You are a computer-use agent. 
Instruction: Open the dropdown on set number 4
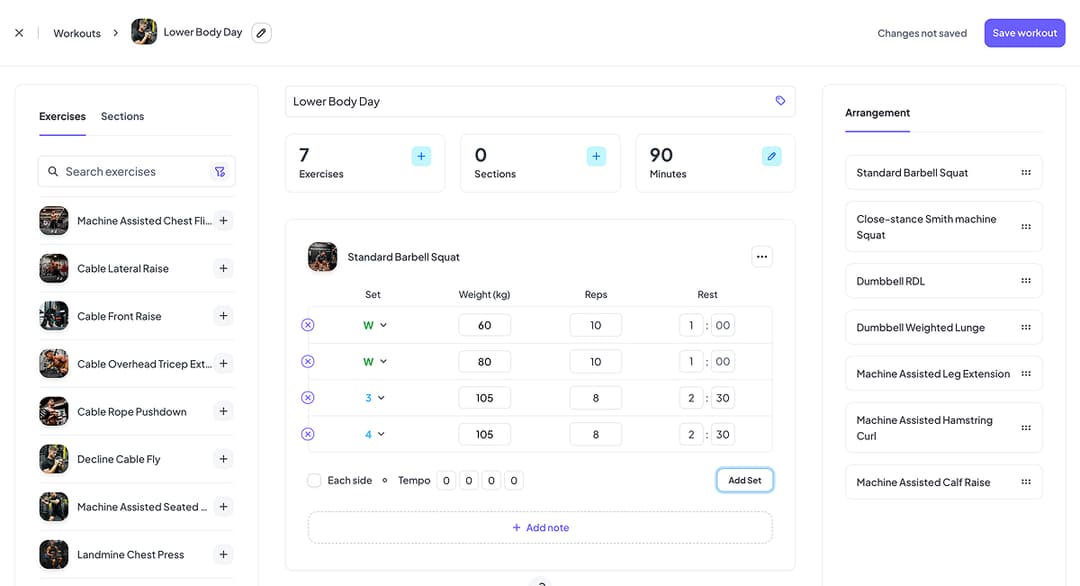pos(373,434)
